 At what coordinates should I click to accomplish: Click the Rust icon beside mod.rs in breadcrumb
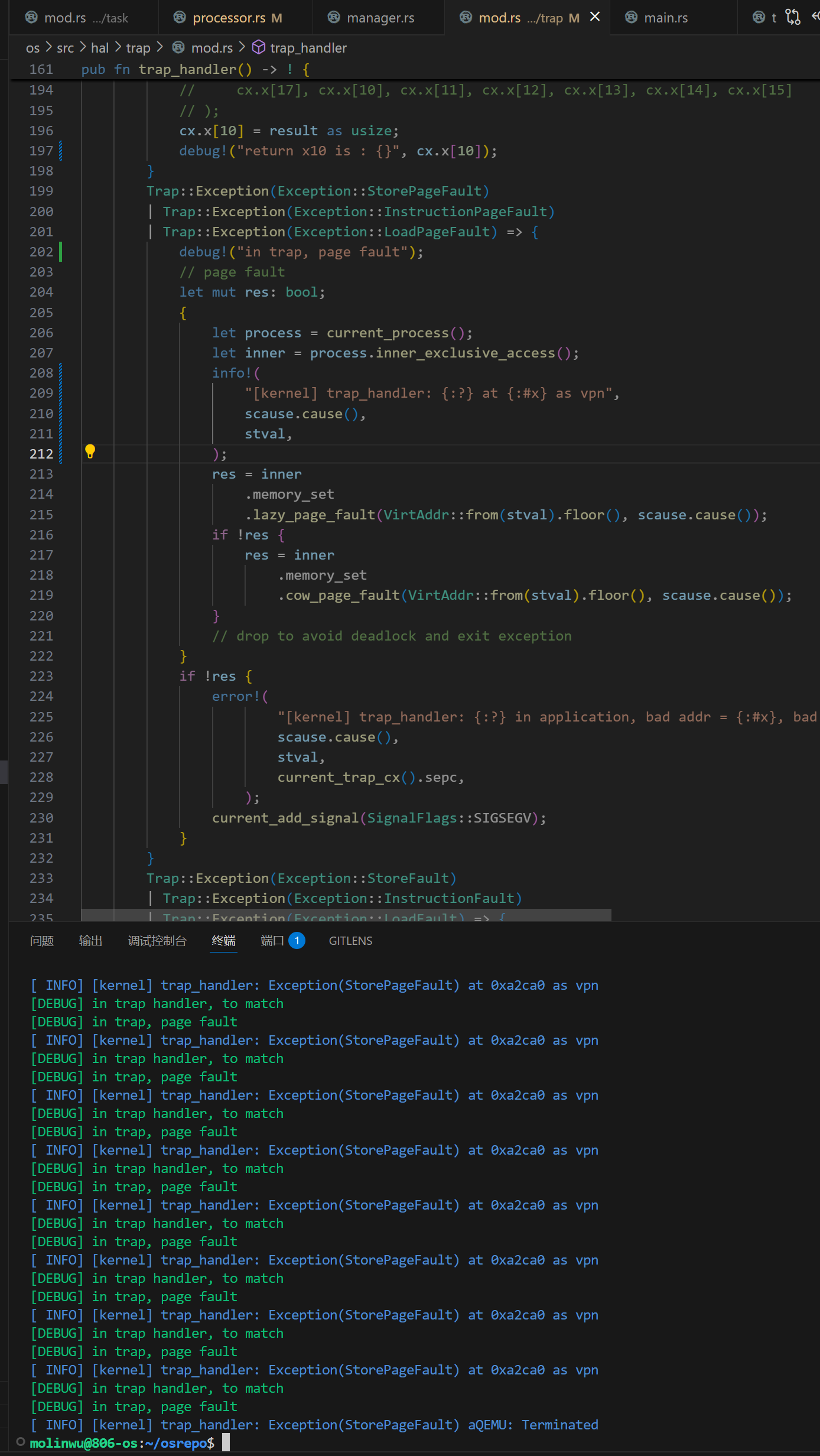click(178, 47)
